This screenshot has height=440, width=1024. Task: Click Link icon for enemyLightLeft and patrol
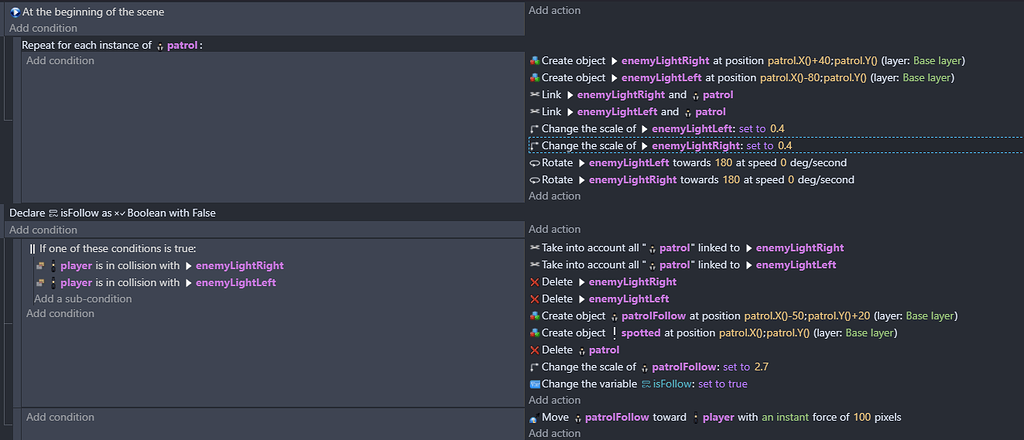pos(534,112)
